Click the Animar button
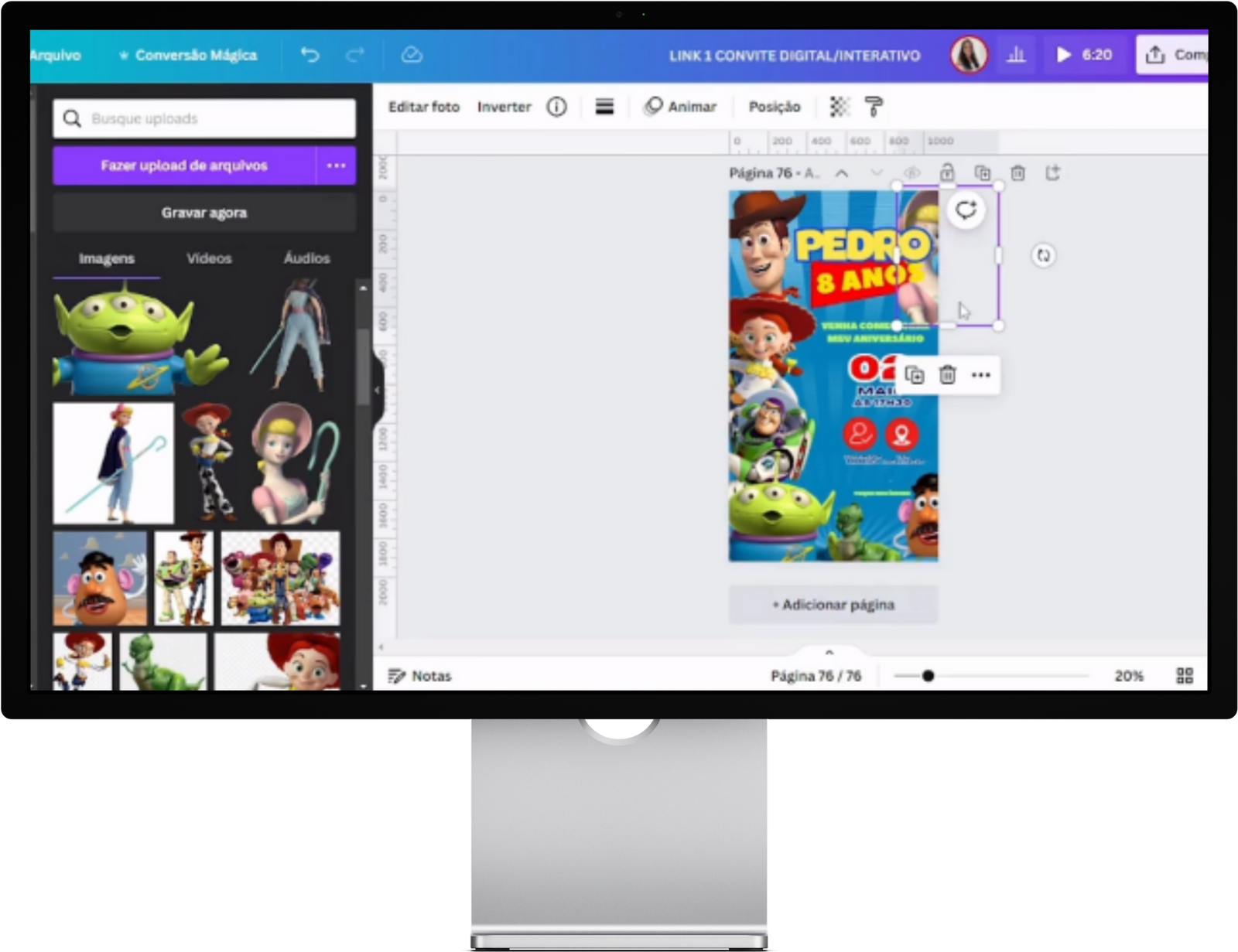The height and width of the screenshot is (952, 1238). [681, 107]
